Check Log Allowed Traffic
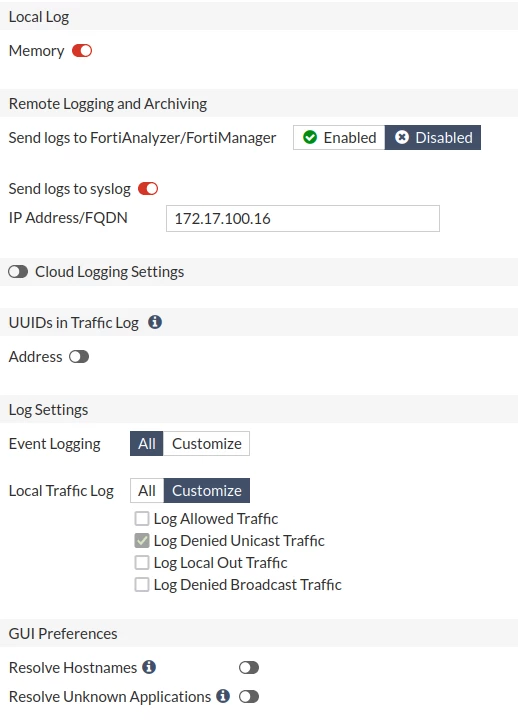 [142, 518]
